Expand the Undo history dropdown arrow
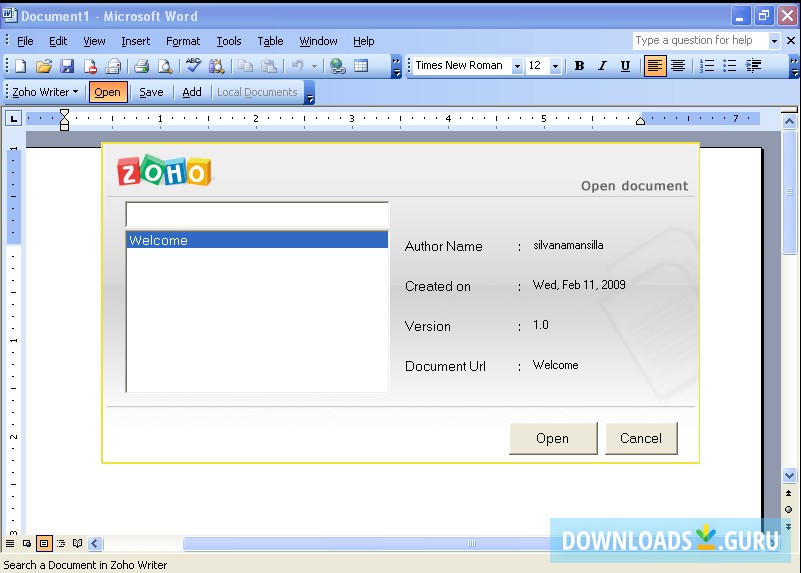The image size is (801, 573). [314, 66]
